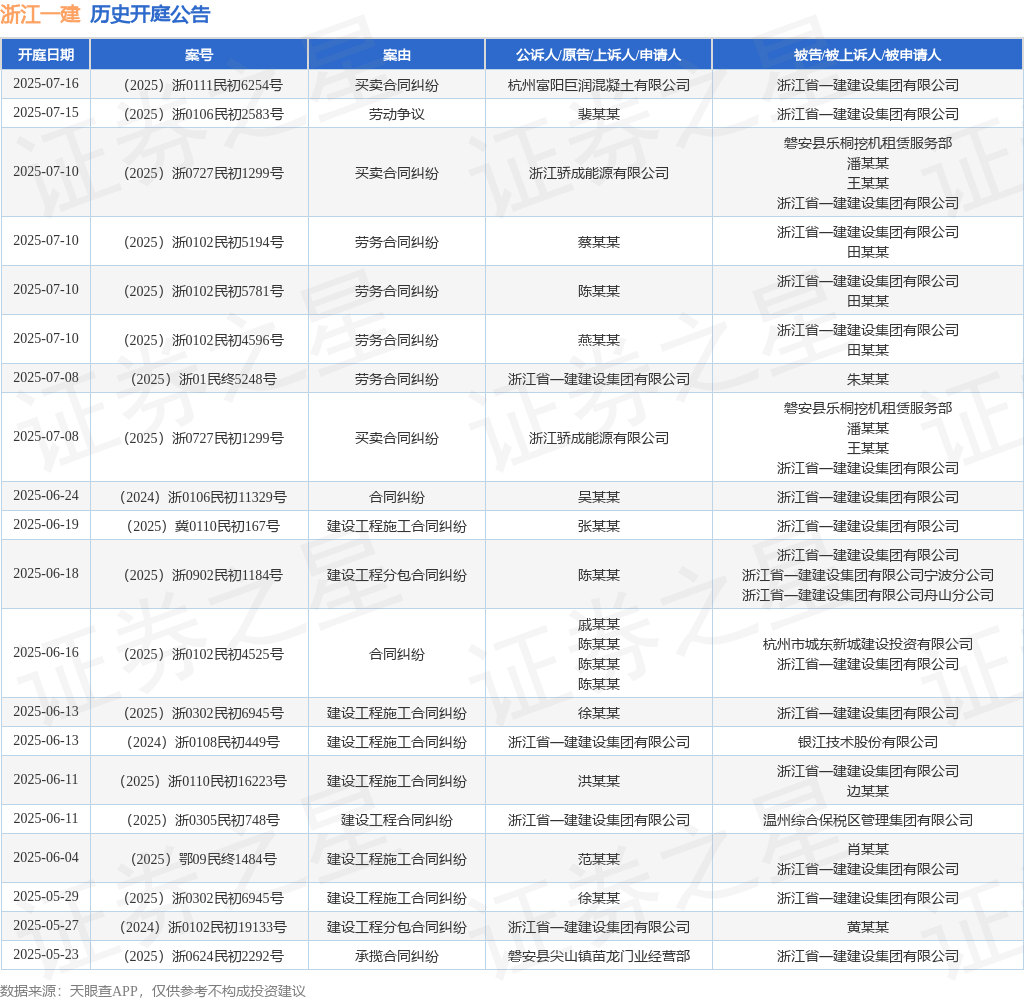Click case number (2024)浙0106民初11329号

204,497
